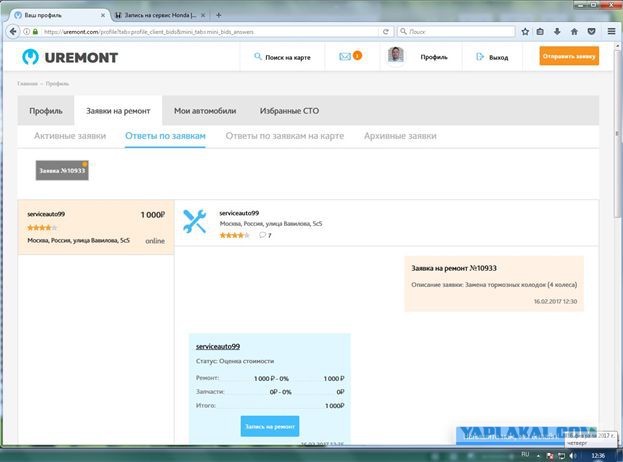Reload the page with the refresh icon

385,31
